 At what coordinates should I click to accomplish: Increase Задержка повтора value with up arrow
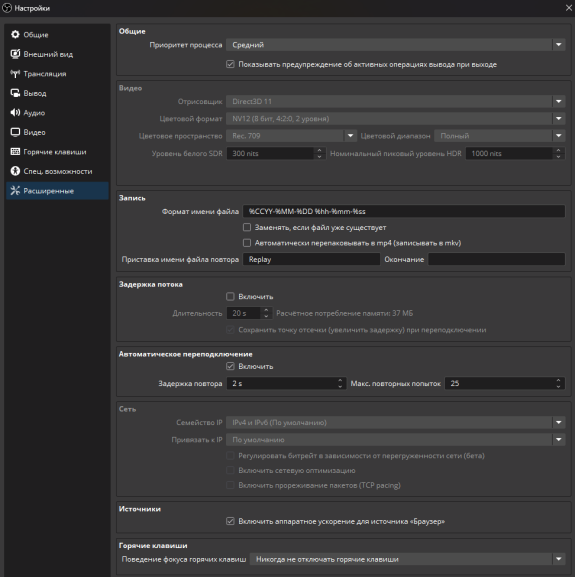[x=340, y=380]
